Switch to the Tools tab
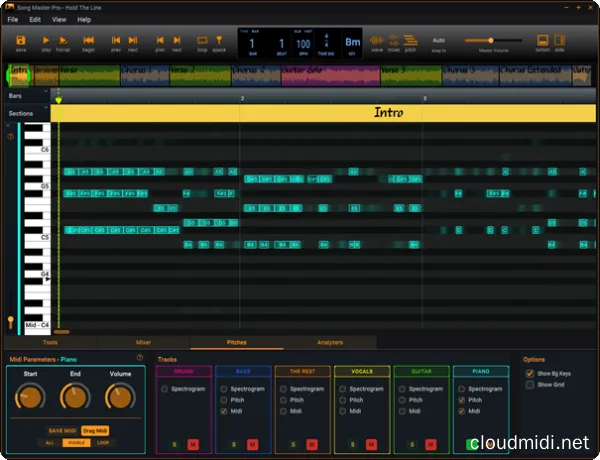This screenshot has height=460, width=600. pos(50,343)
